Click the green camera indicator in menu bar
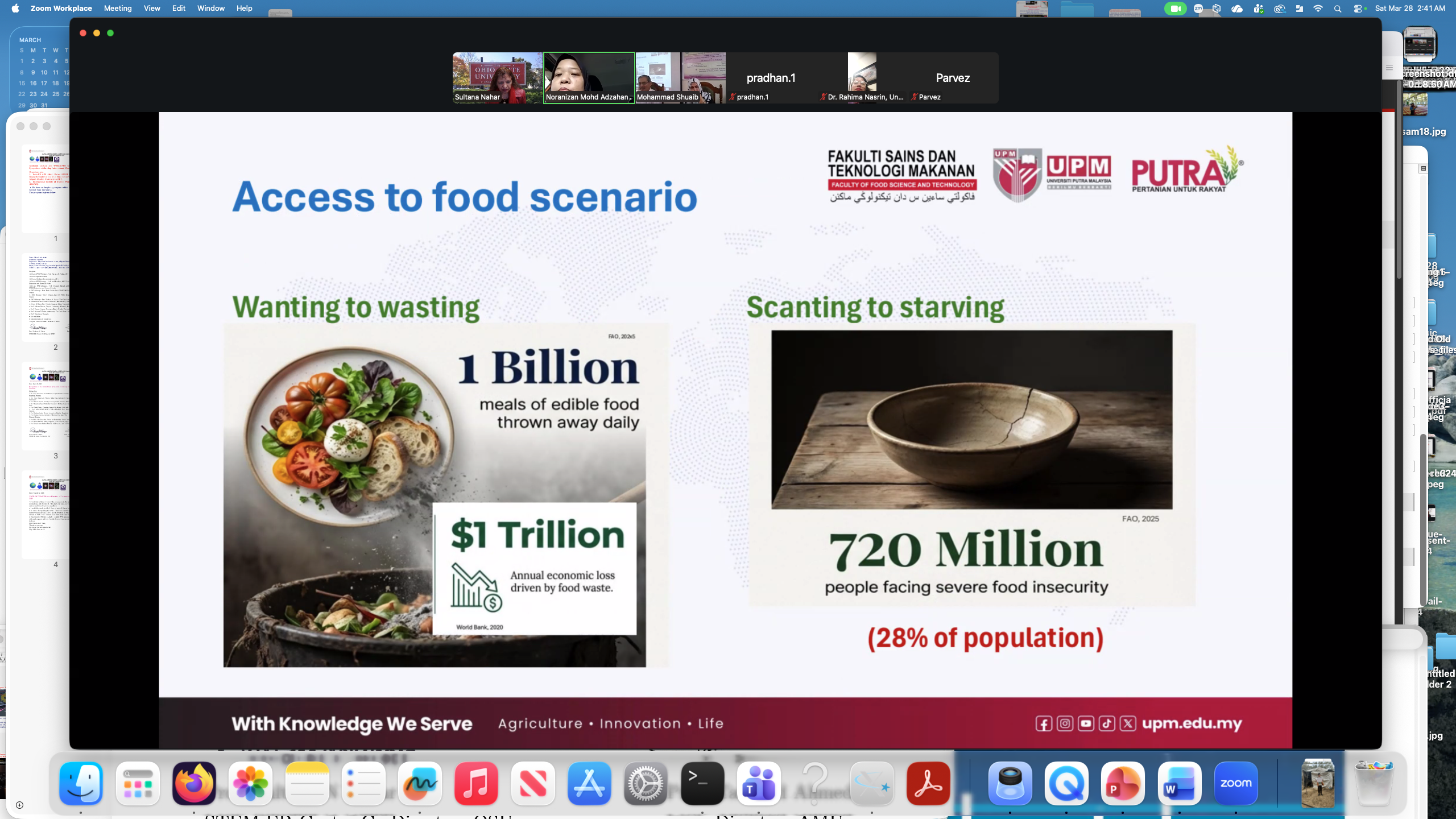 pyautogui.click(x=1174, y=9)
